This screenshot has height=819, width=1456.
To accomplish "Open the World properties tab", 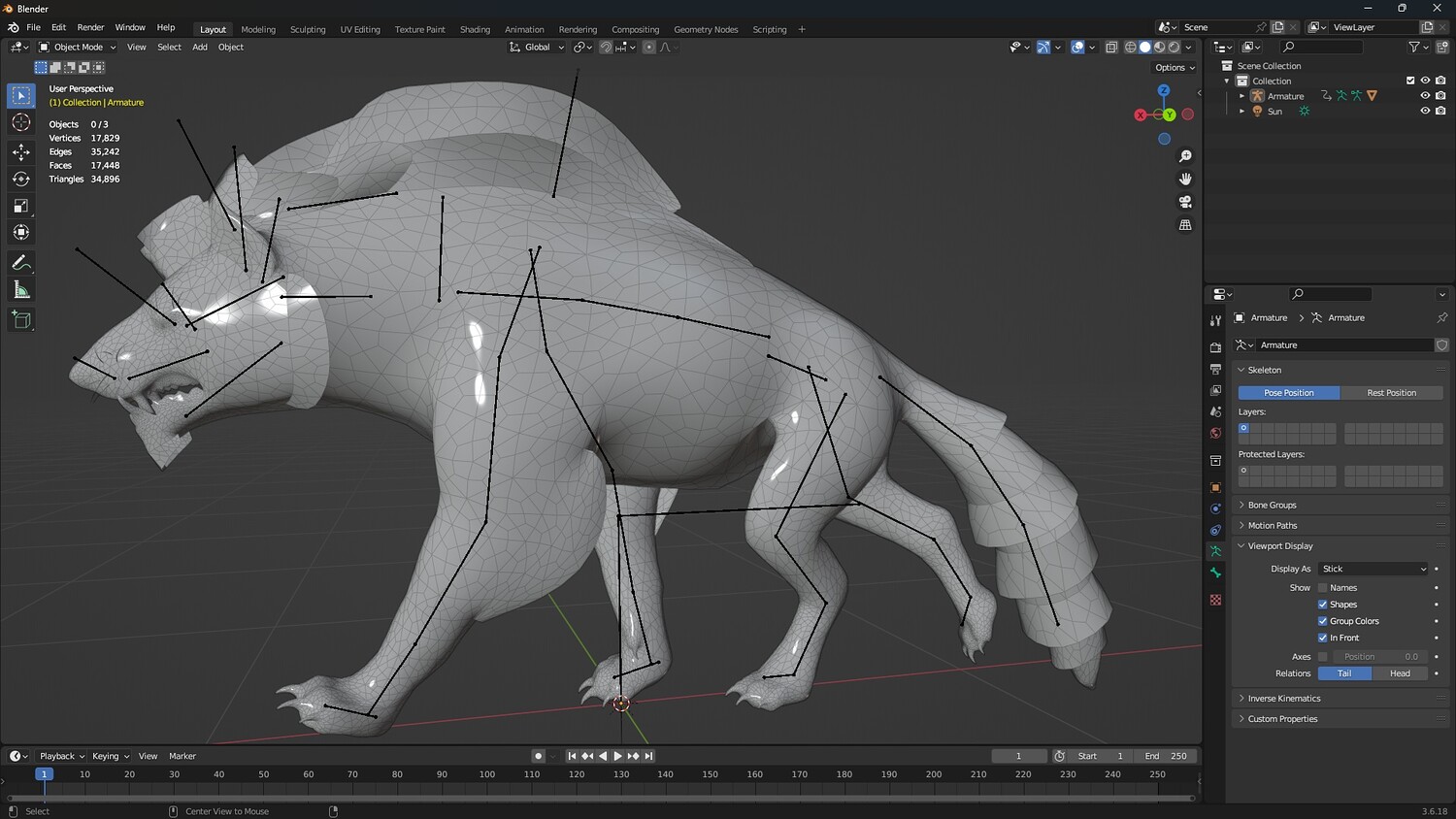I will [x=1215, y=433].
